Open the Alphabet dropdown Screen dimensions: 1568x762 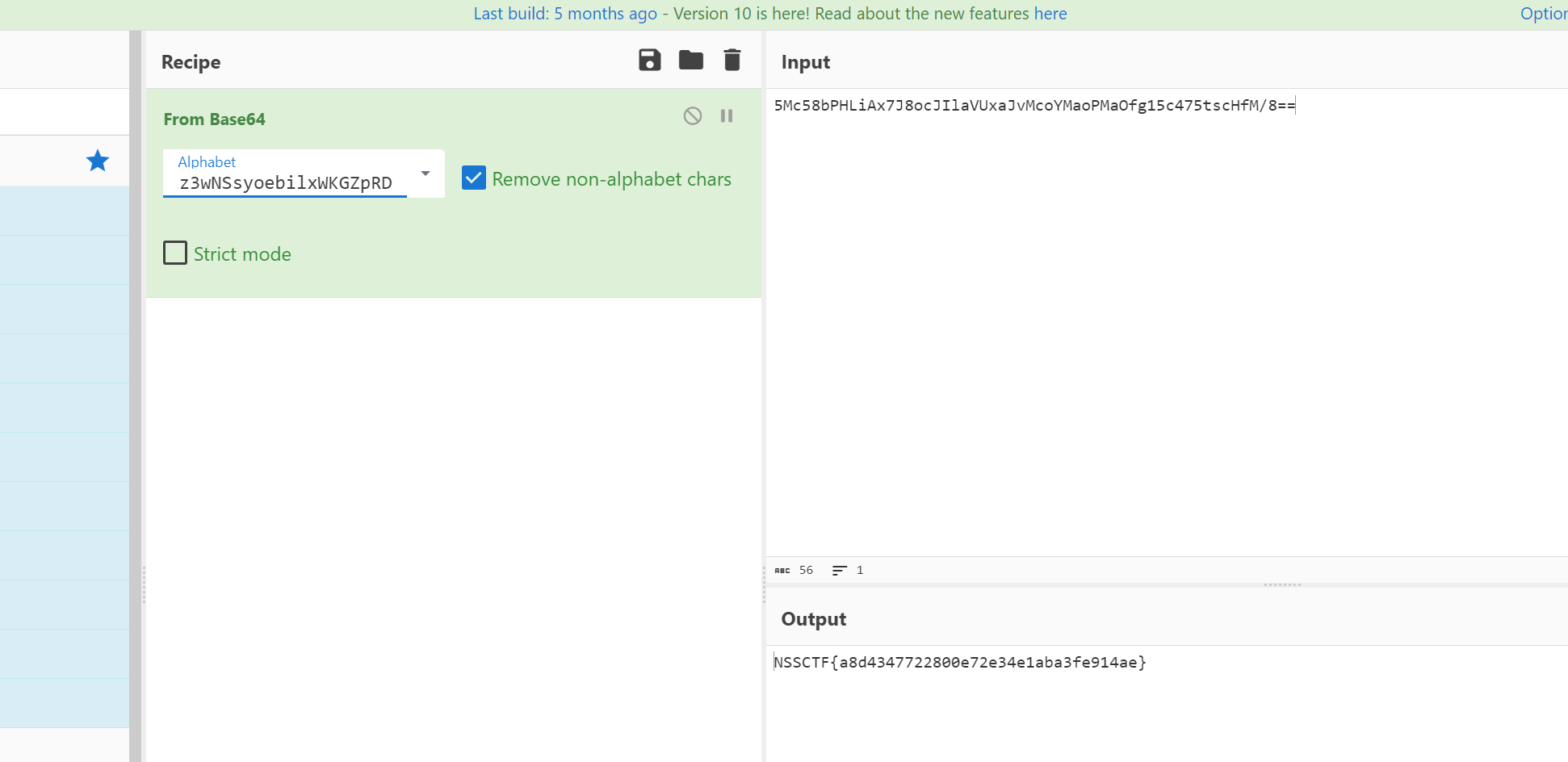pos(426,174)
